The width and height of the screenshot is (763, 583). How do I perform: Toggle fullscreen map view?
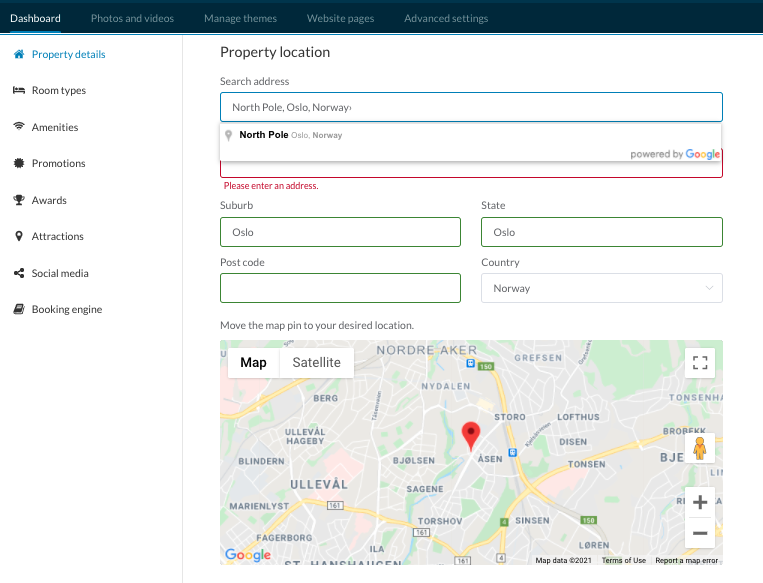tap(700, 363)
